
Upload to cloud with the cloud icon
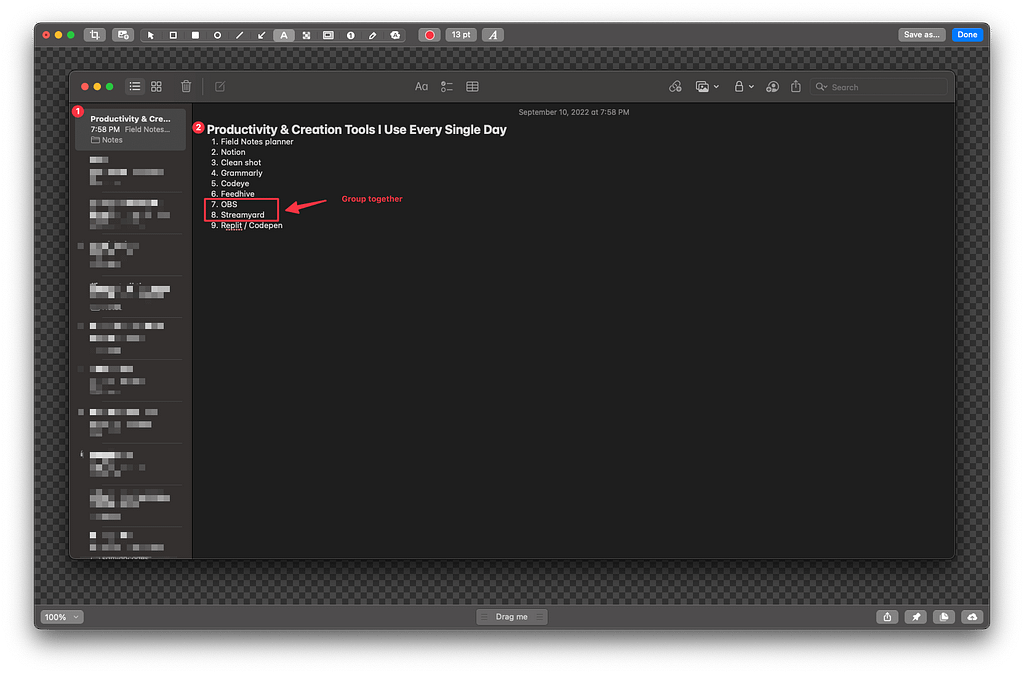pos(972,617)
